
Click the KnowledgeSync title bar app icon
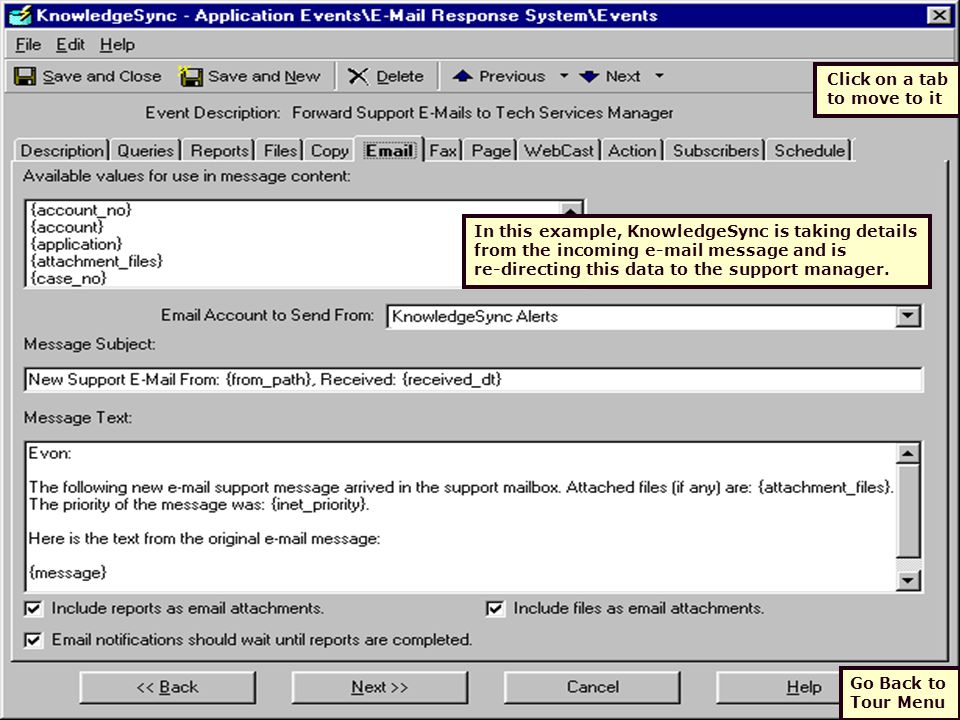click(20, 15)
